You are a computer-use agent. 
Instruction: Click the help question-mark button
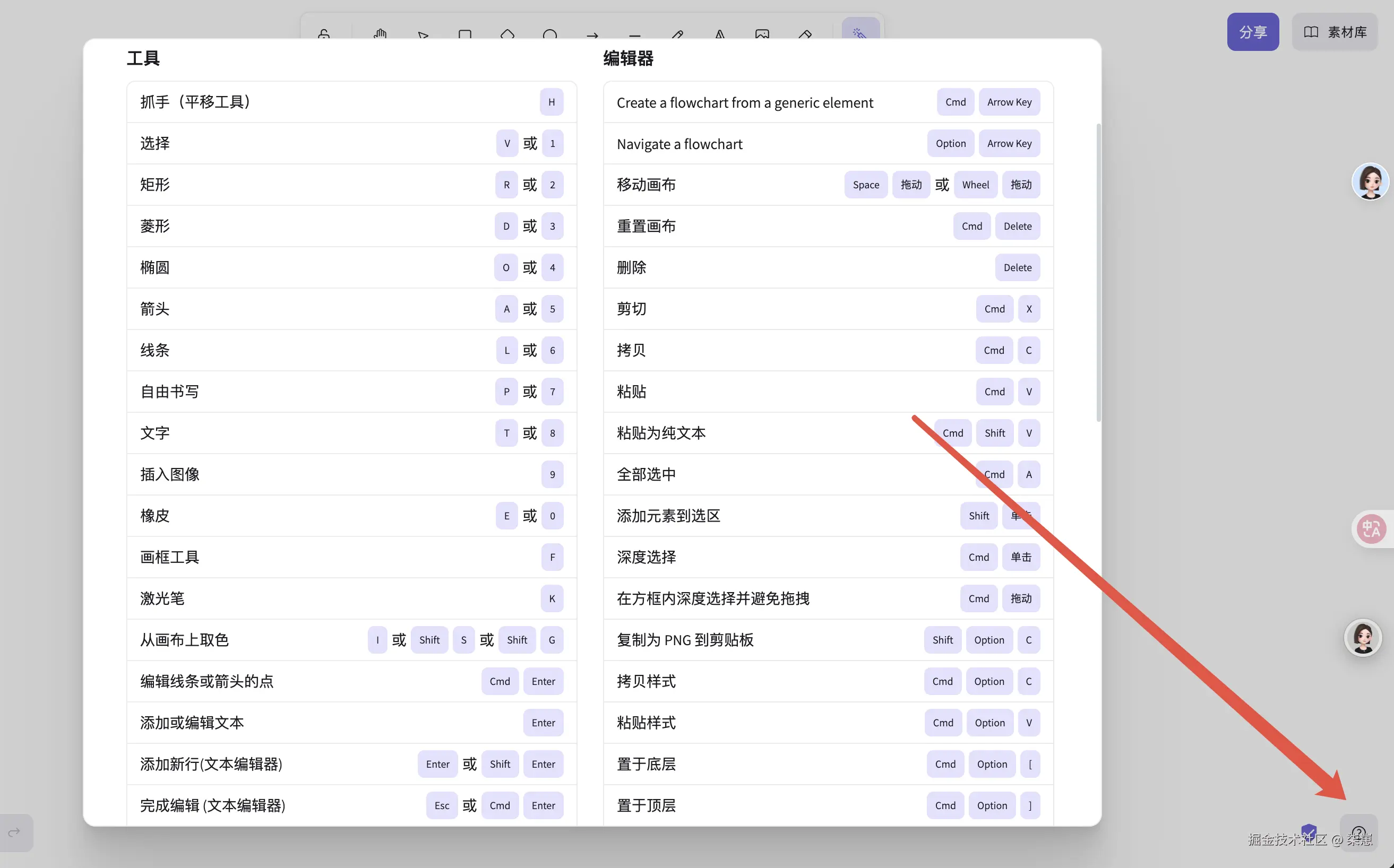point(1358,832)
